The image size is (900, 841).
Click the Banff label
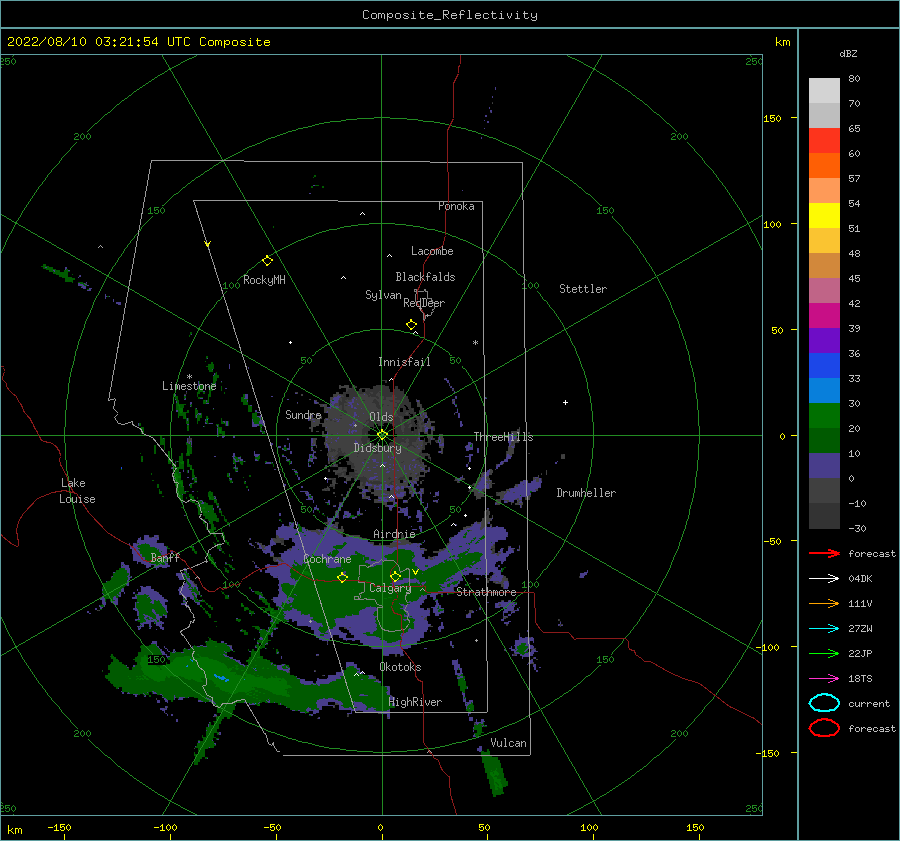pyautogui.click(x=165, y=558)
